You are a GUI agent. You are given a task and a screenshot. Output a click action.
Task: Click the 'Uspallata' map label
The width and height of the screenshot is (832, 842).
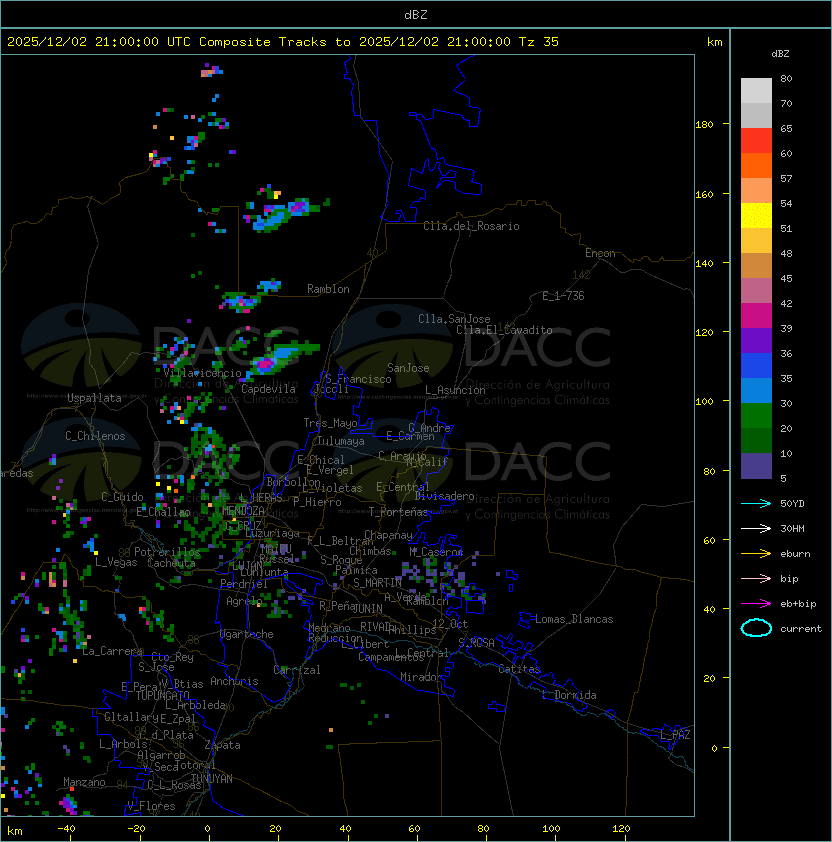tap(94, 398)
